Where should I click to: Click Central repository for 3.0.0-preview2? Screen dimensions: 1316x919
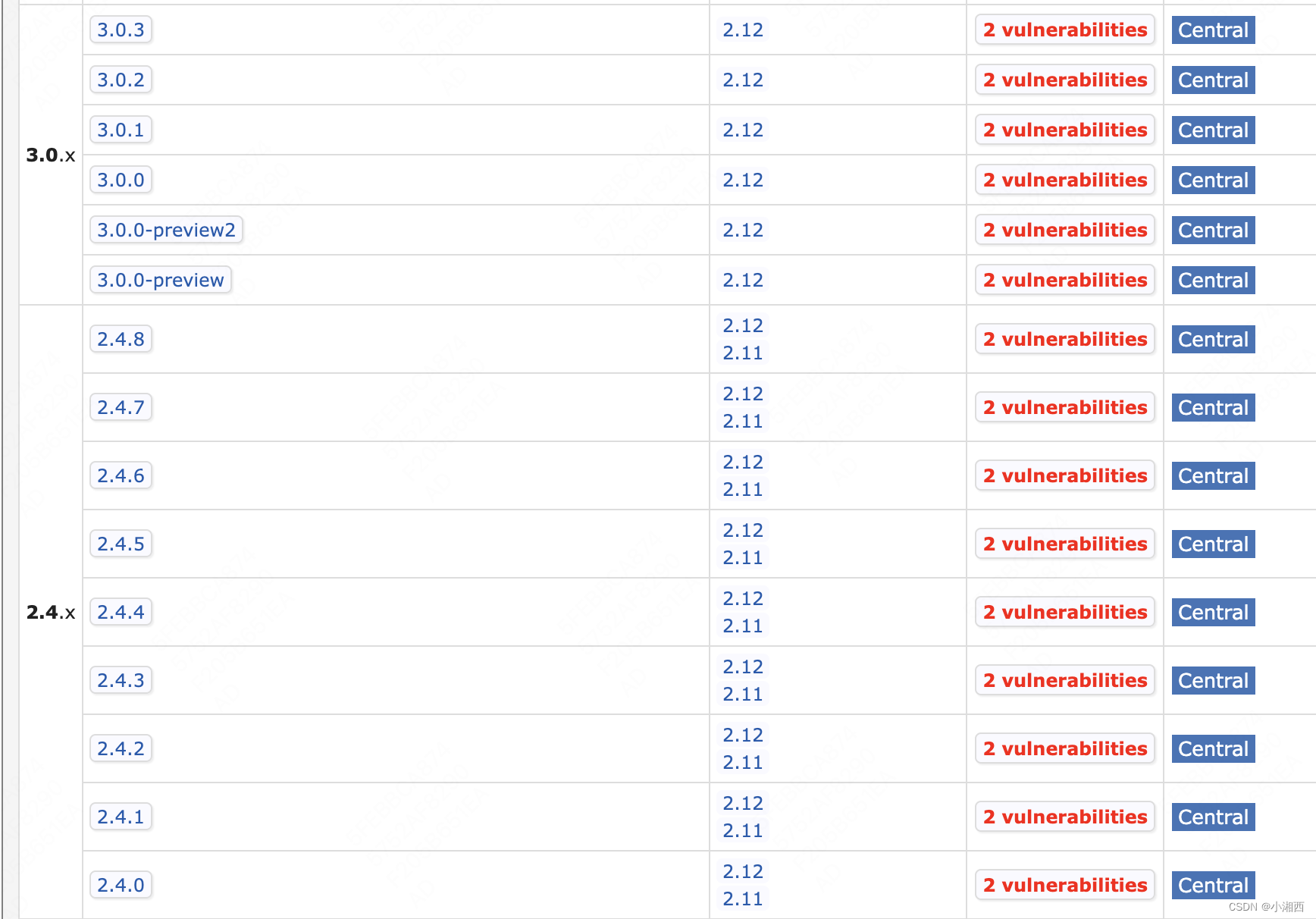coord(1213,230)
